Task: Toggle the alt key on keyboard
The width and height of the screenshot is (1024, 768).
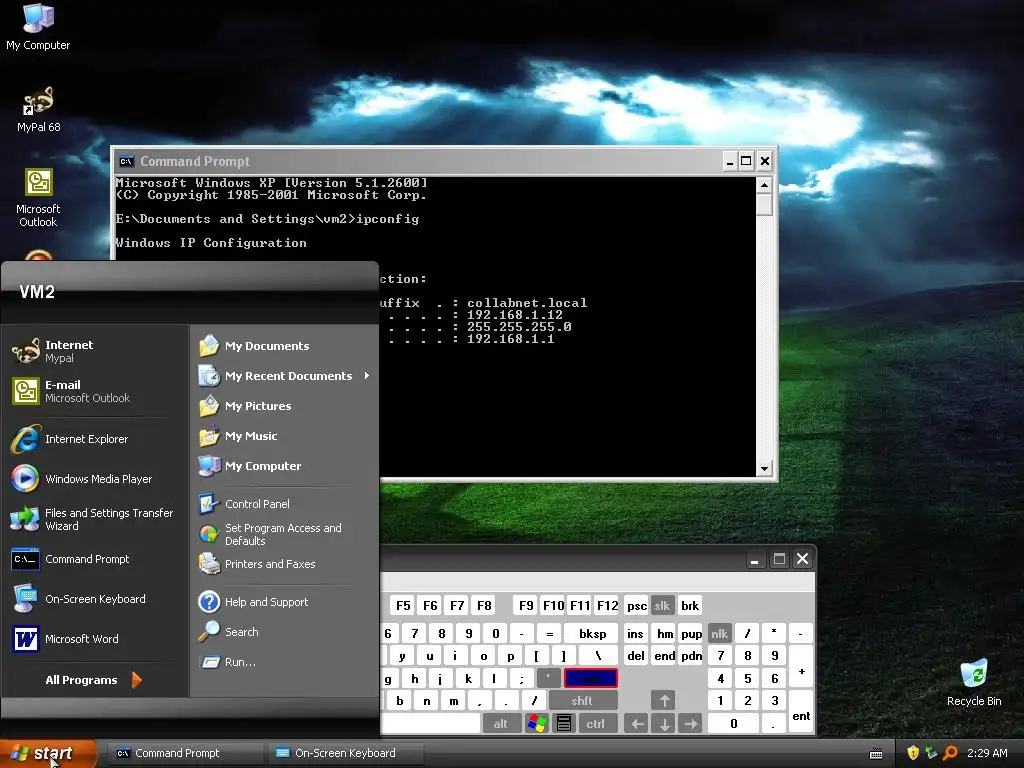Action: (501, 723)
